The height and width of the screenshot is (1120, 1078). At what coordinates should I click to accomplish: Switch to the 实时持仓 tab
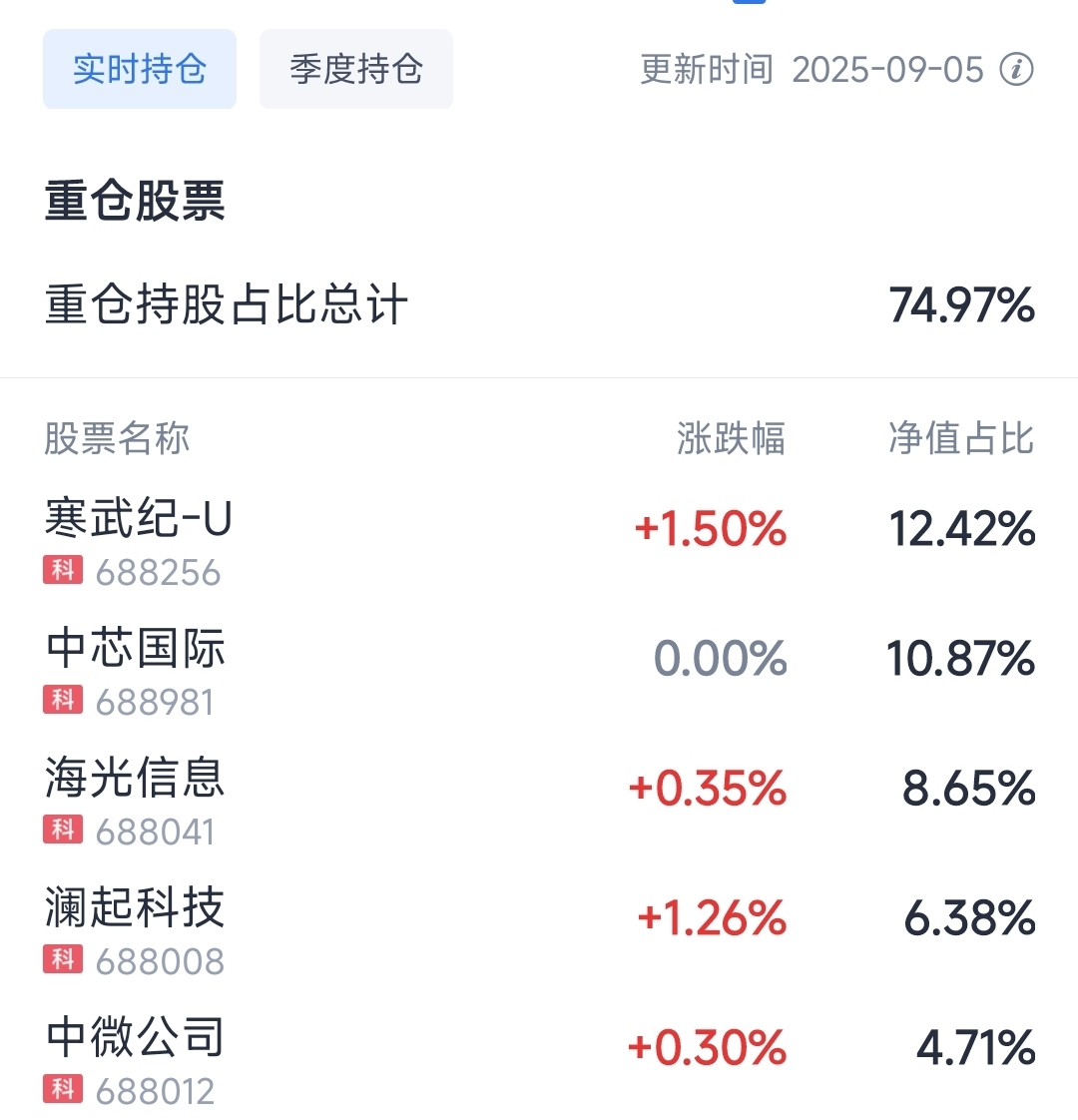point(140,69)
